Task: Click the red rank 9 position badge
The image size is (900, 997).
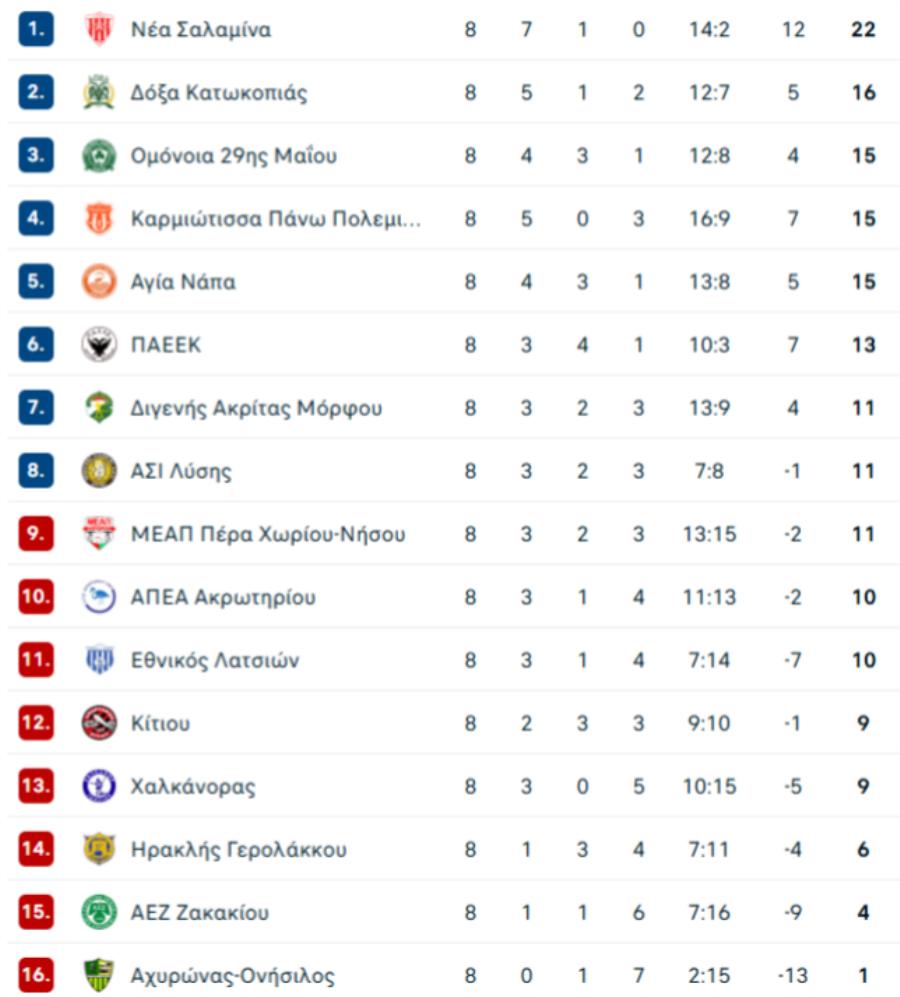Action: click(36, 534)
